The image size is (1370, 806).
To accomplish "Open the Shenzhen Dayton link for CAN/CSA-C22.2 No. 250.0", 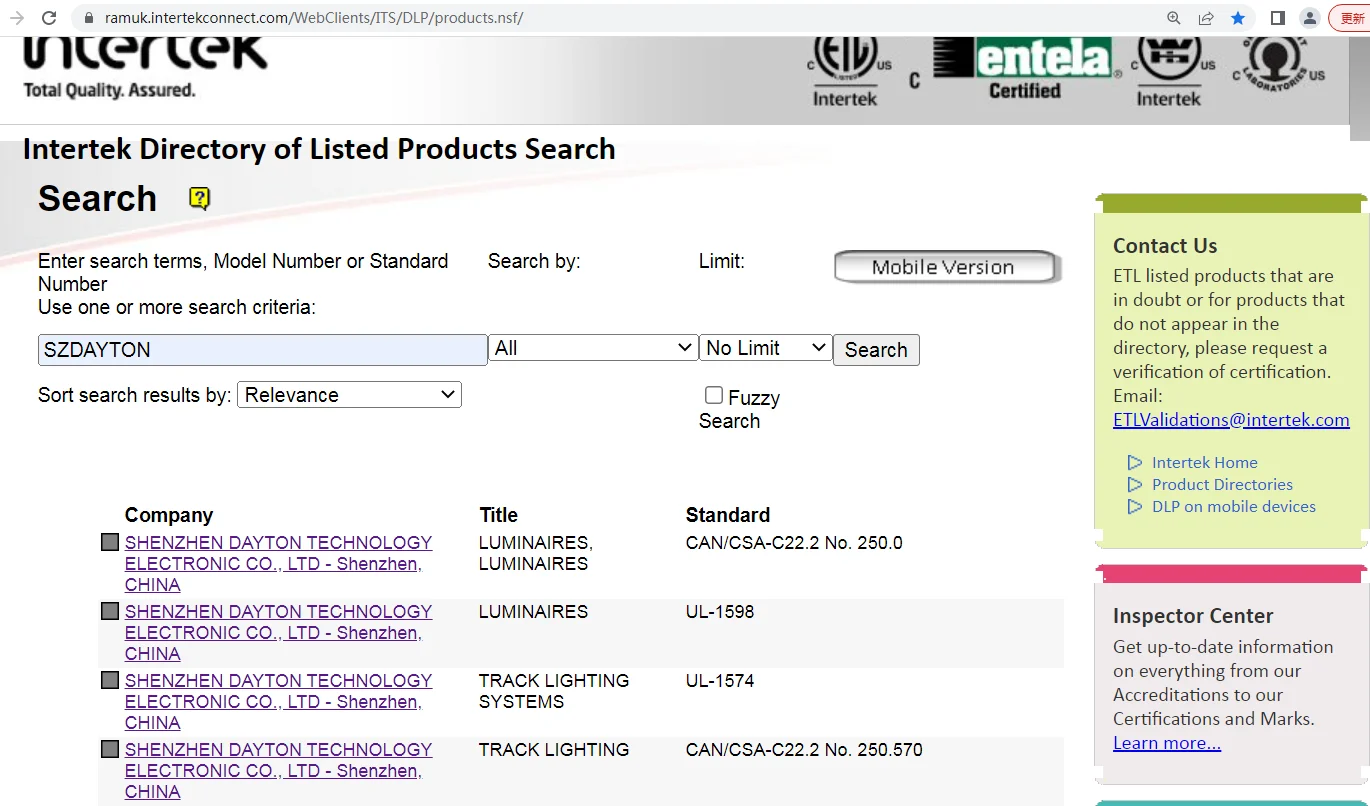I will 278,564.
